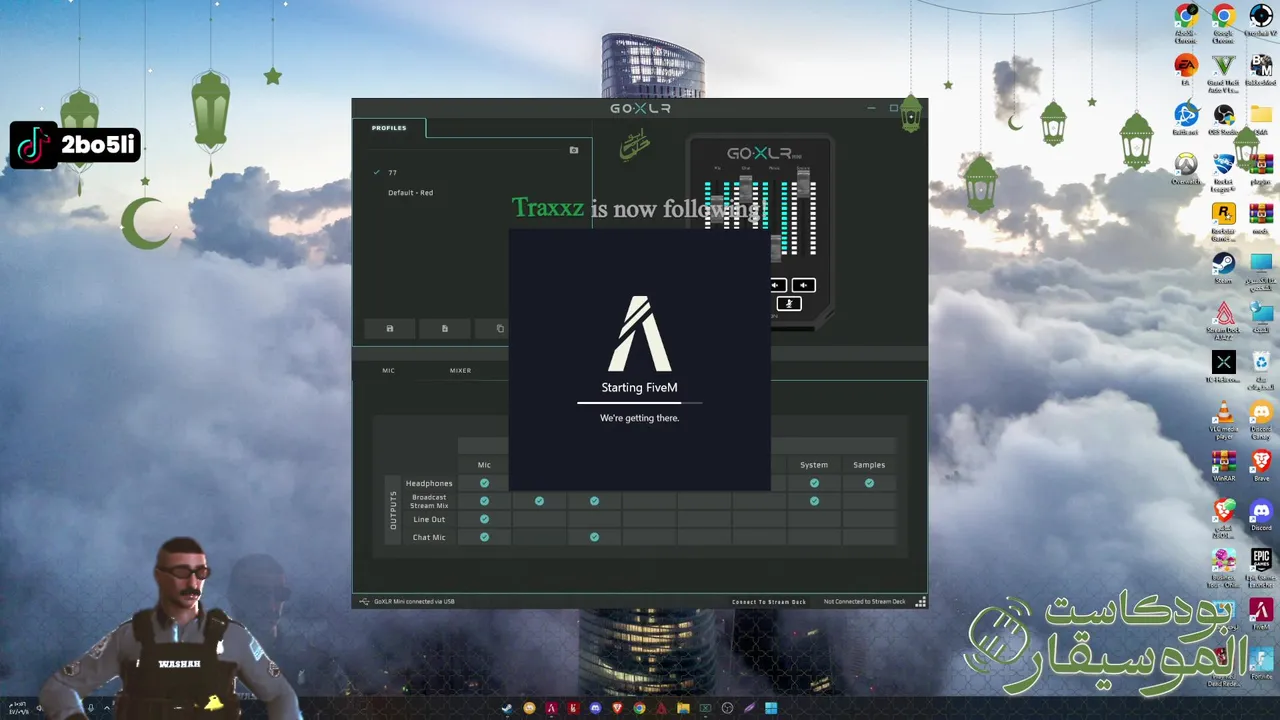The image size is (1280, 720).
Task: Toggle Chat Mic routing for Mic column
Action: 484,537
